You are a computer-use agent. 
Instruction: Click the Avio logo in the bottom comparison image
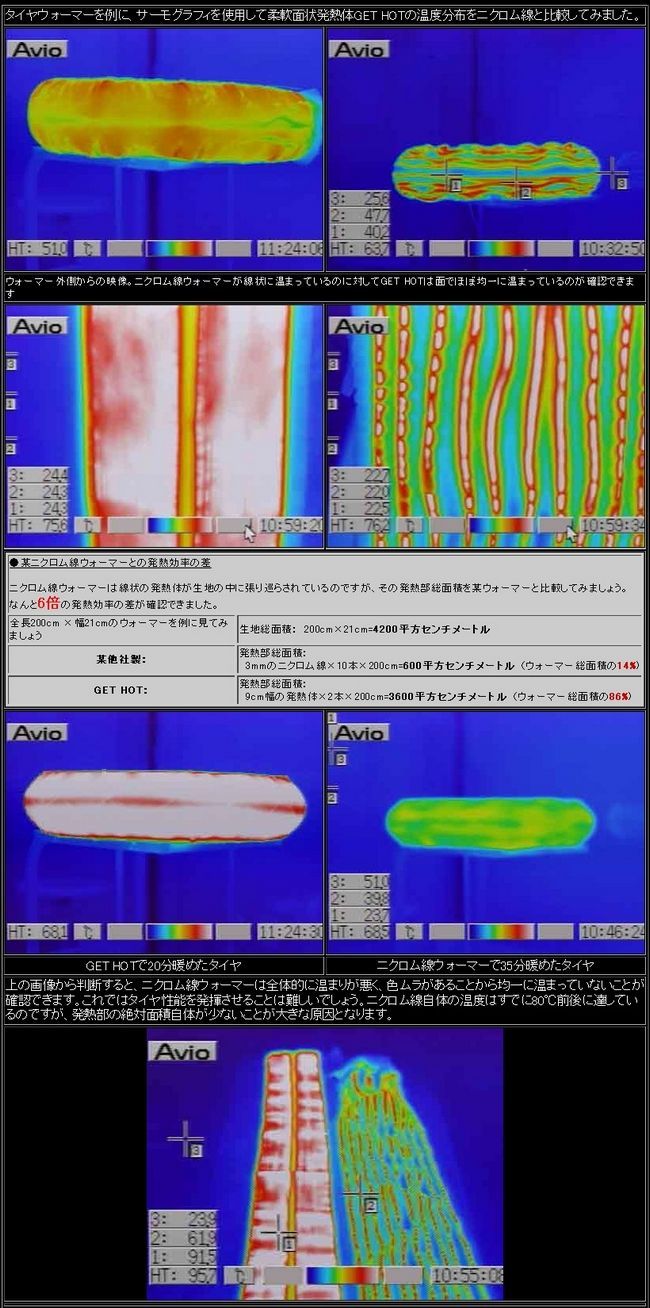[x=182, y=1051]
